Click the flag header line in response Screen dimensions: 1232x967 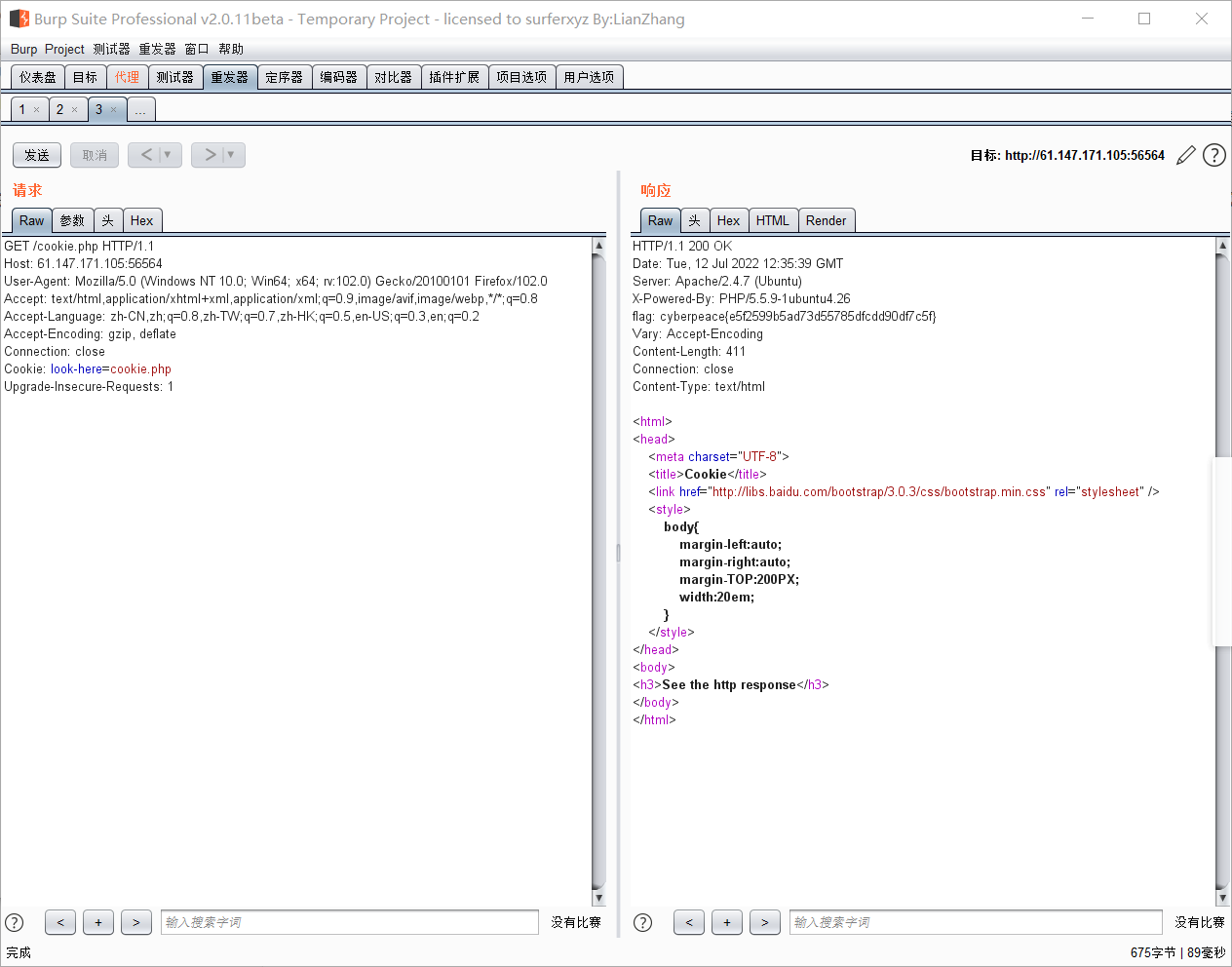coord(785,316)
